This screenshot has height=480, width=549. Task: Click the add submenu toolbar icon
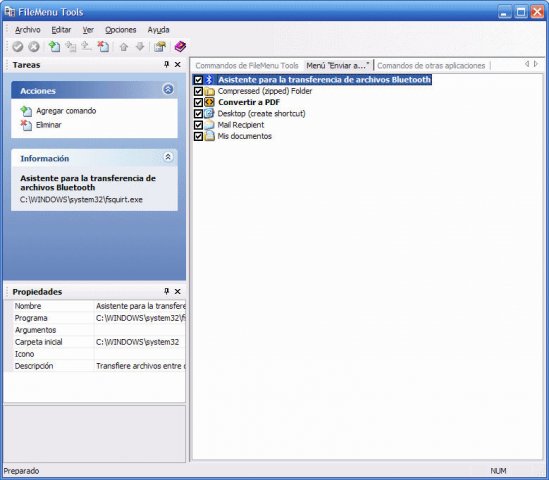tap(70, 47)
